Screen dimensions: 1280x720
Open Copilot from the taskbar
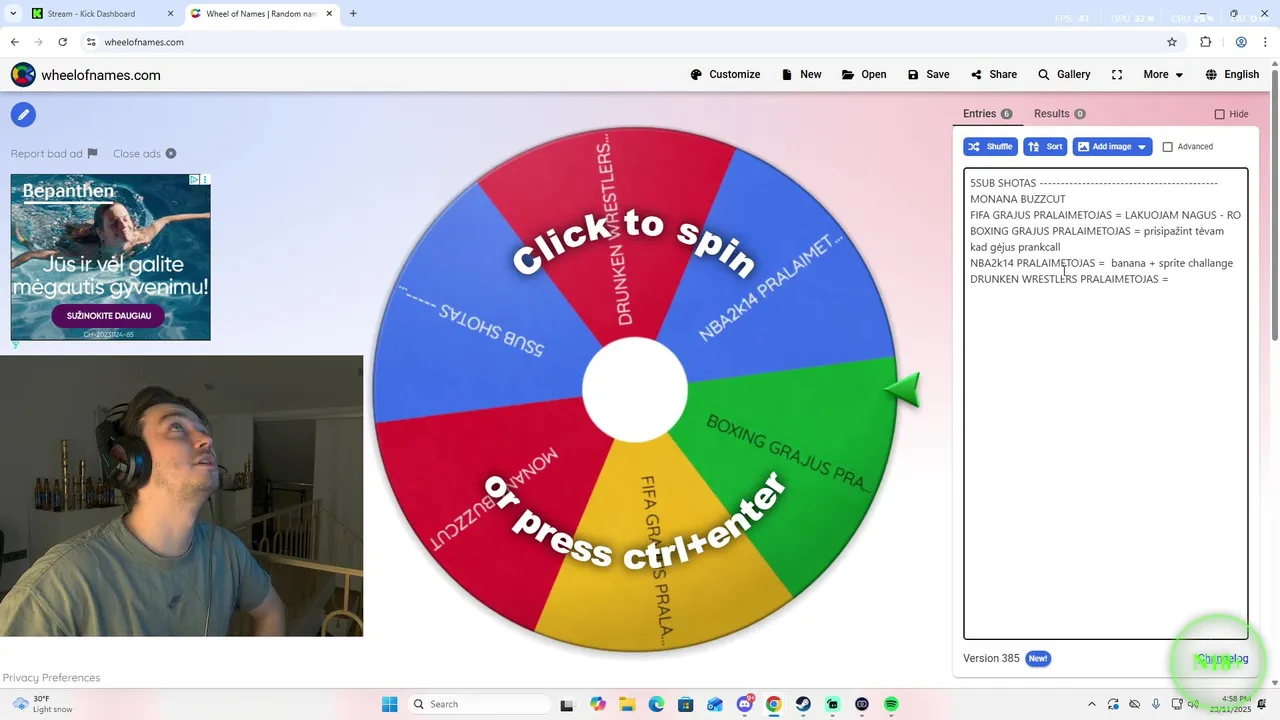(x=598, y=704)
